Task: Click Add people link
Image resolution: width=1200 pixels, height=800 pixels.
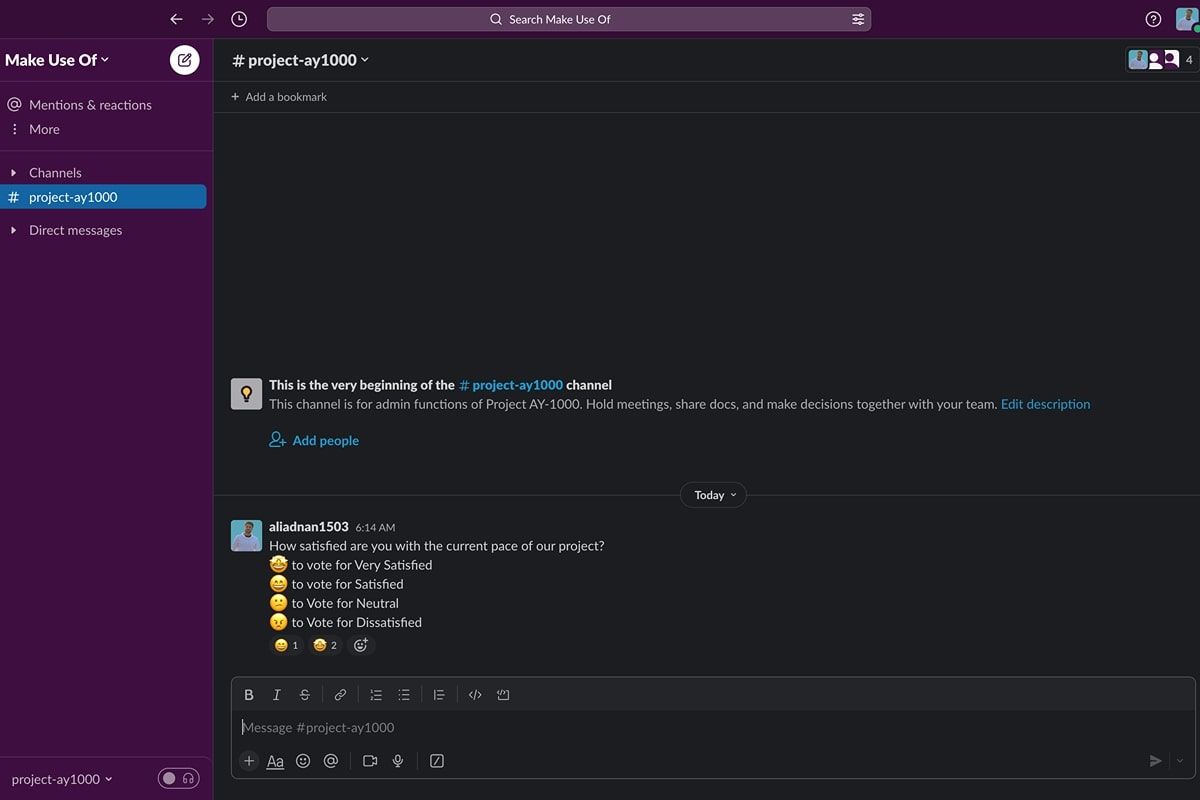Action: click(314, 440)
